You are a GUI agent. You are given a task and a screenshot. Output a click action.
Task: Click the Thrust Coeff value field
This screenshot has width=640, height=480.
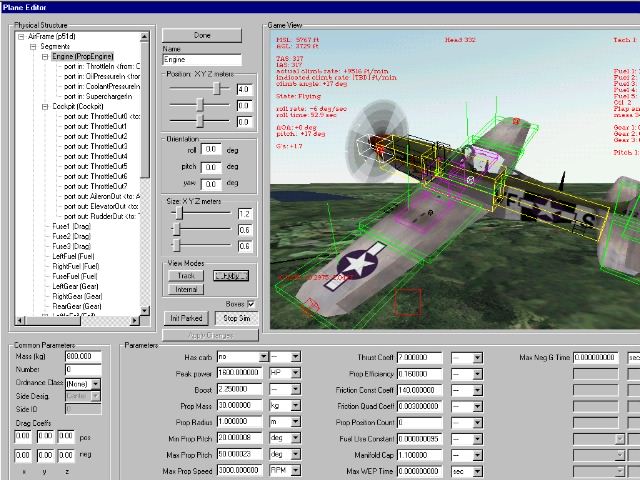click(421, 357)
